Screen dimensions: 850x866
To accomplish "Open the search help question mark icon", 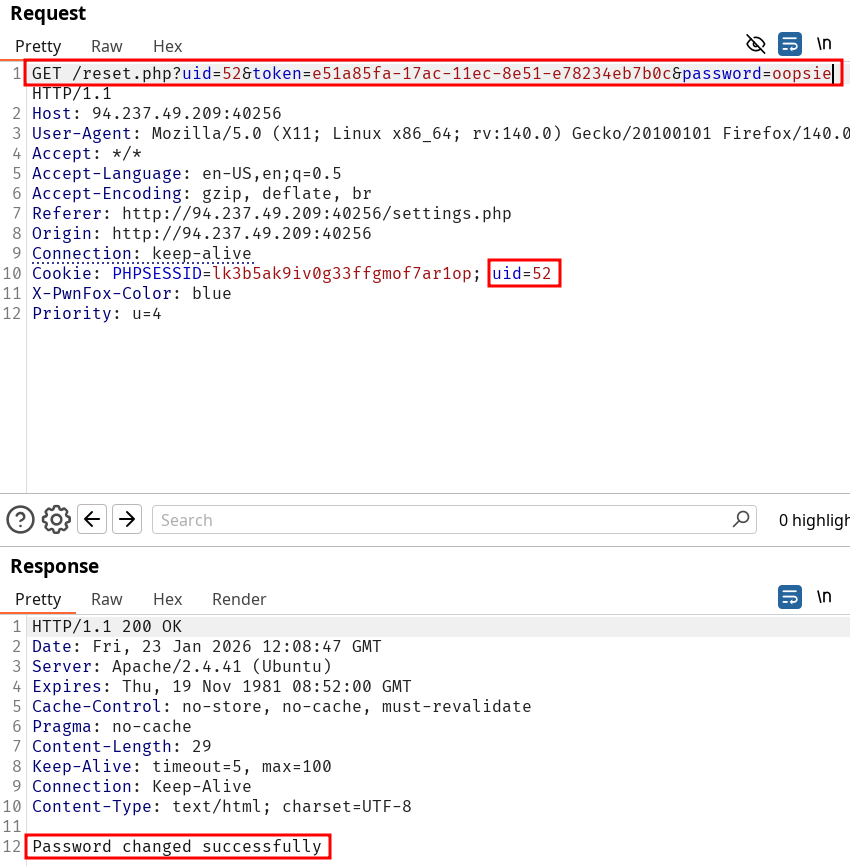I will pyautogui.click(x=21, y=519).
